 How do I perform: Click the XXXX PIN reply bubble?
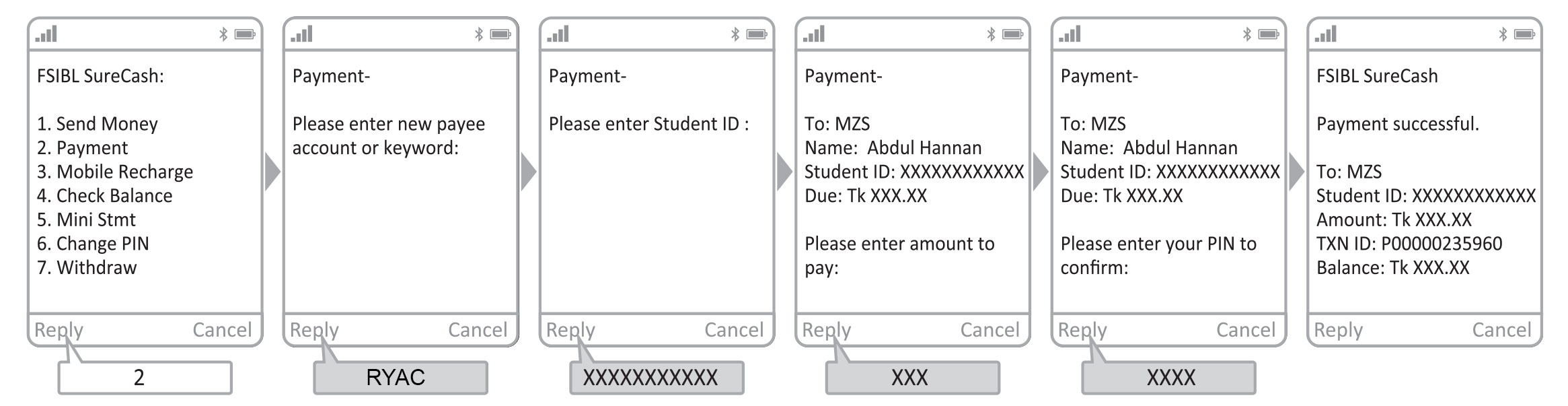(1168, 377)
